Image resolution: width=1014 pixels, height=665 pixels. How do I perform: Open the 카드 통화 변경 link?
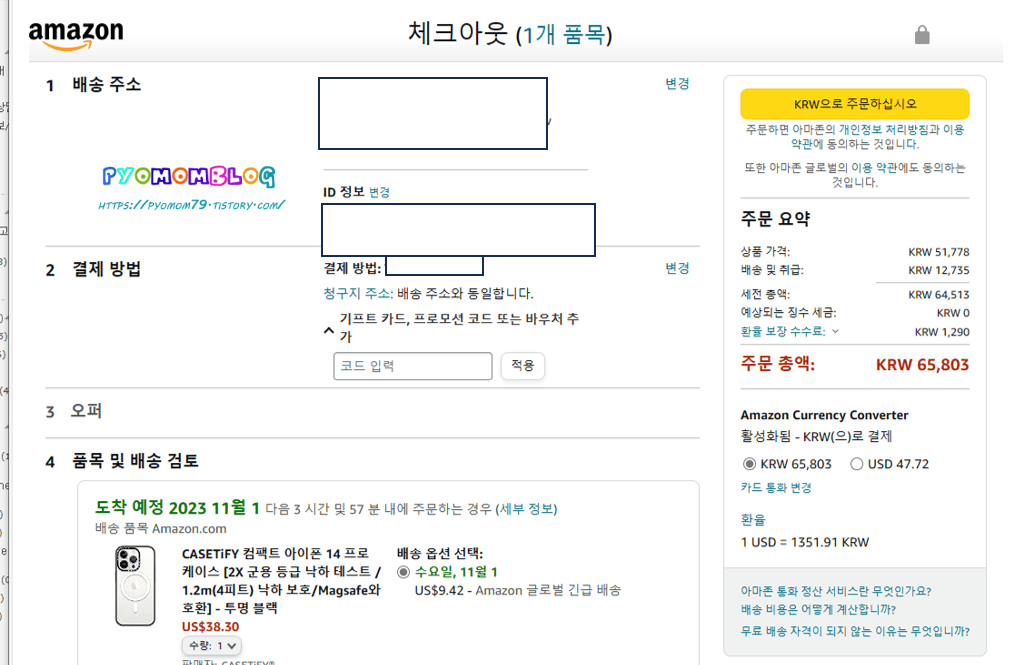tap(776, 488)
